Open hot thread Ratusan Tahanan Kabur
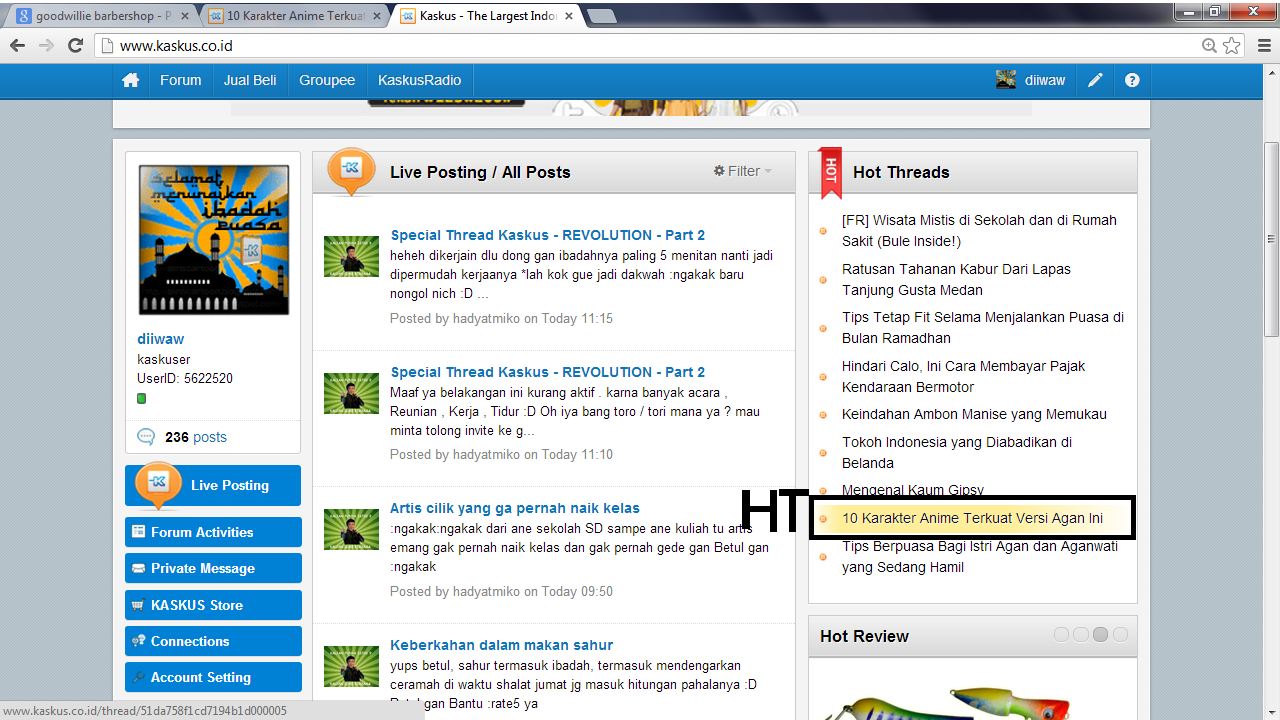This screenshot has width=1280, height=720. pyautogui.click(x=956, y=279)
